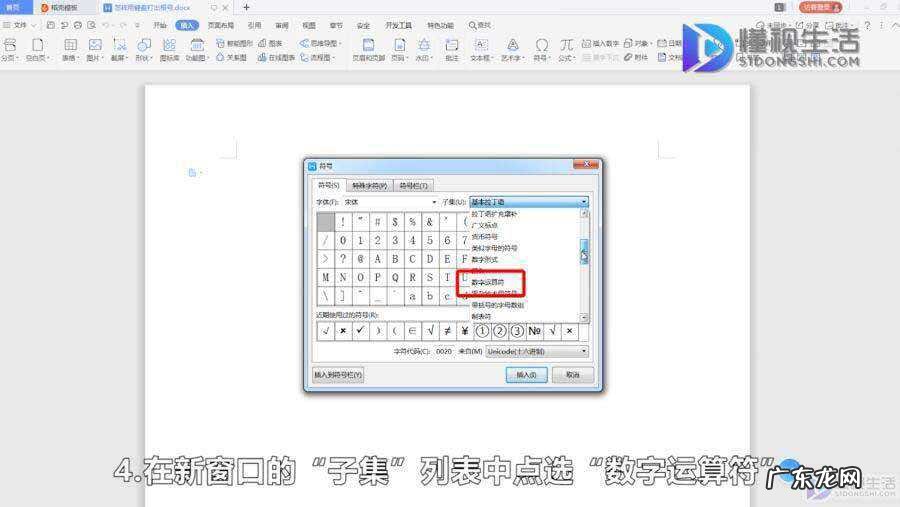Click the 查找 search box in ribbon
The image size is (900, 507).
pos(480,25)
